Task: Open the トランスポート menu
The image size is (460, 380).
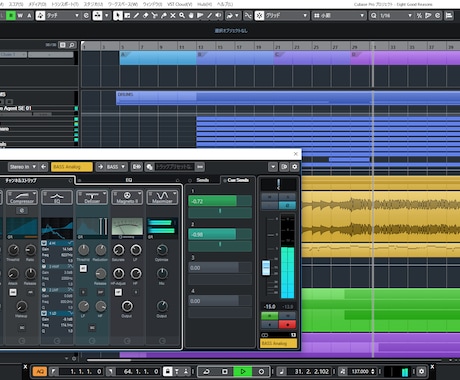Action: click(65, 4)
